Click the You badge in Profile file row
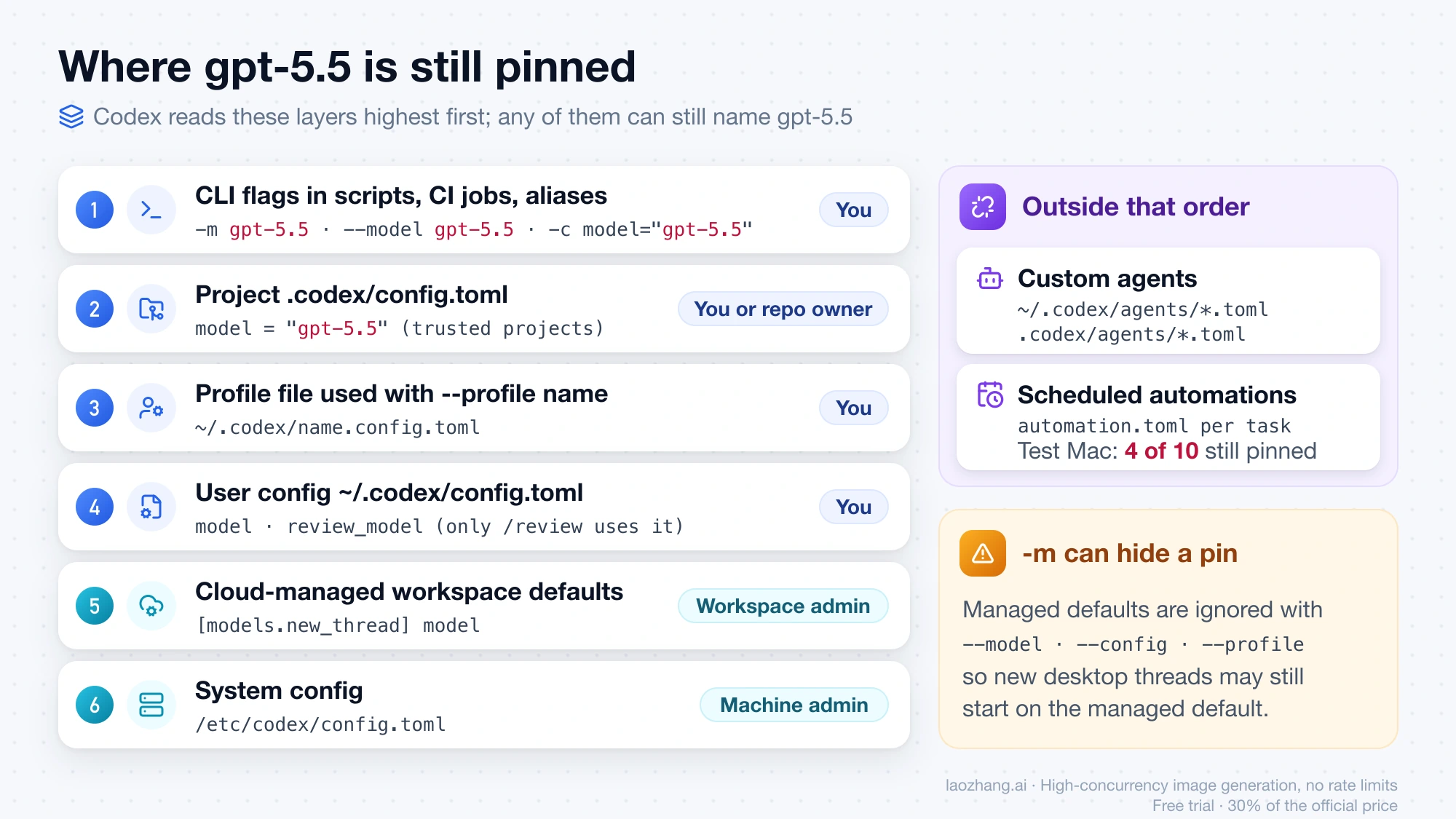 pos(854,408)
